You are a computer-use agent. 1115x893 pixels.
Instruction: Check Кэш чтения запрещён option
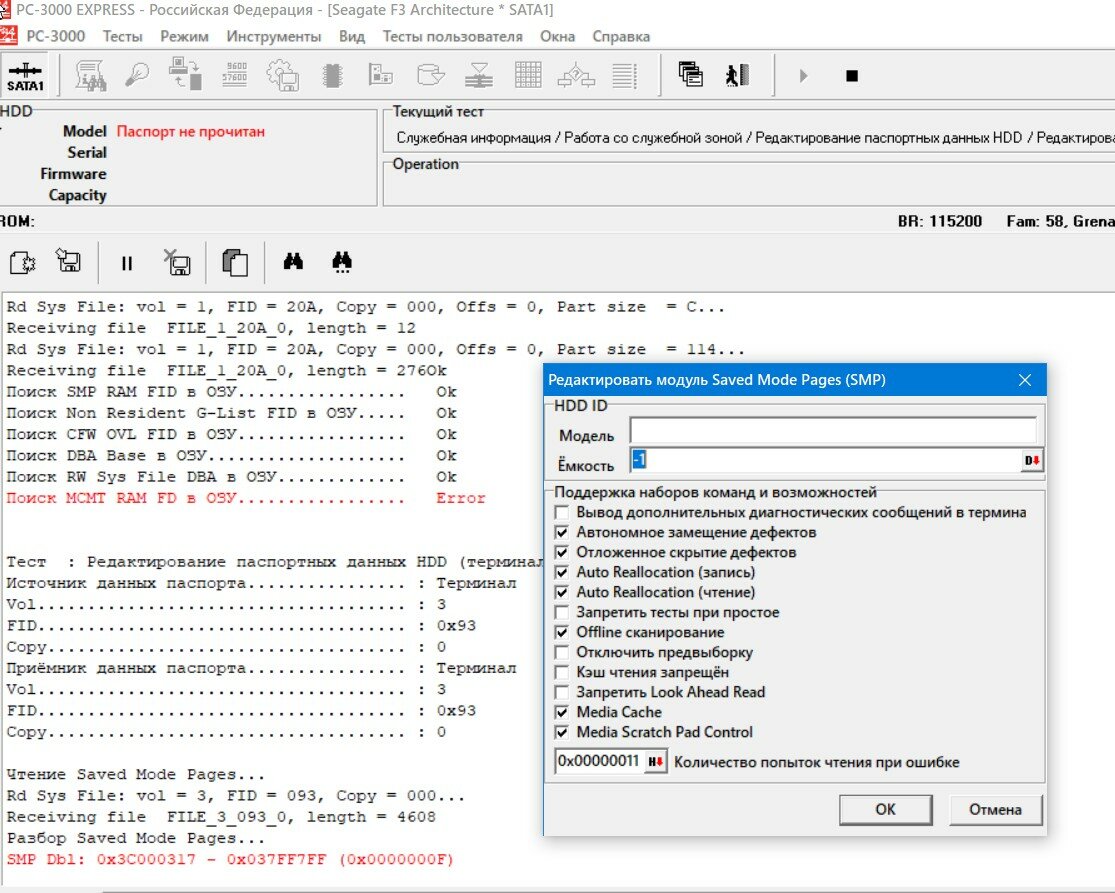(562, 672)
